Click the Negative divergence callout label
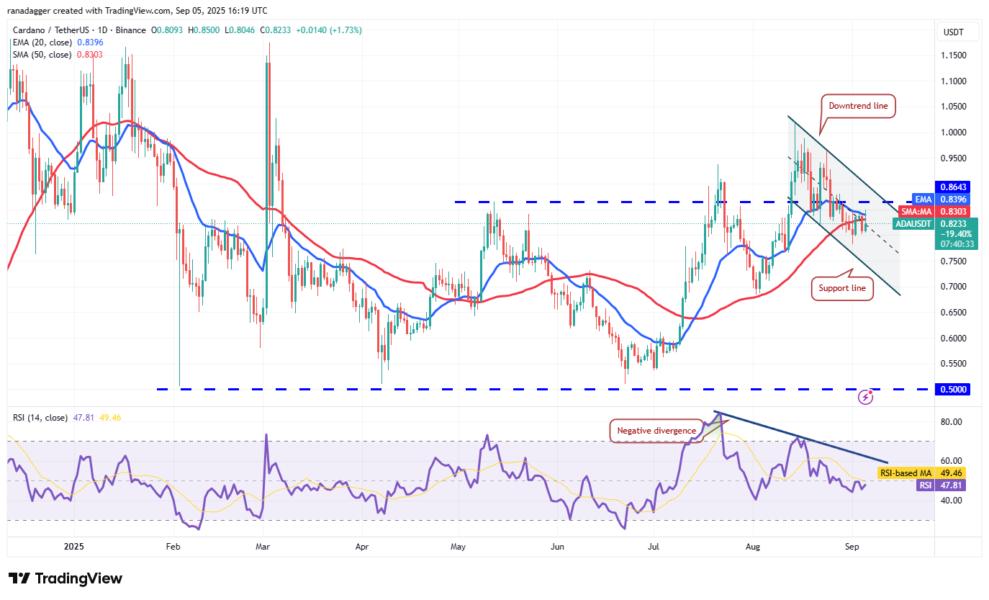Image resolution: width=989 pixels, height=600 pixels. point(657,431)
